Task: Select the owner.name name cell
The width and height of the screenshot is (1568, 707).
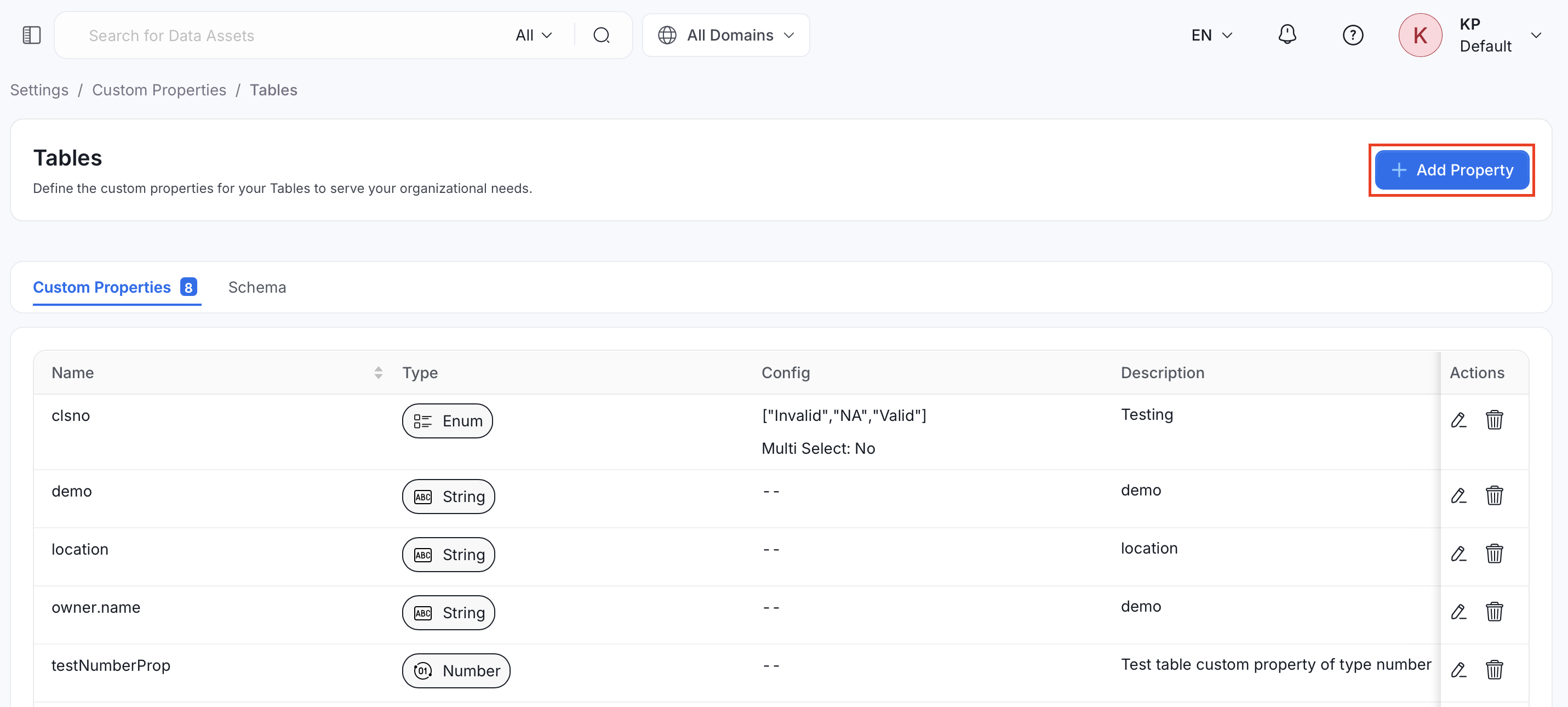Action: tap(95, 608)
